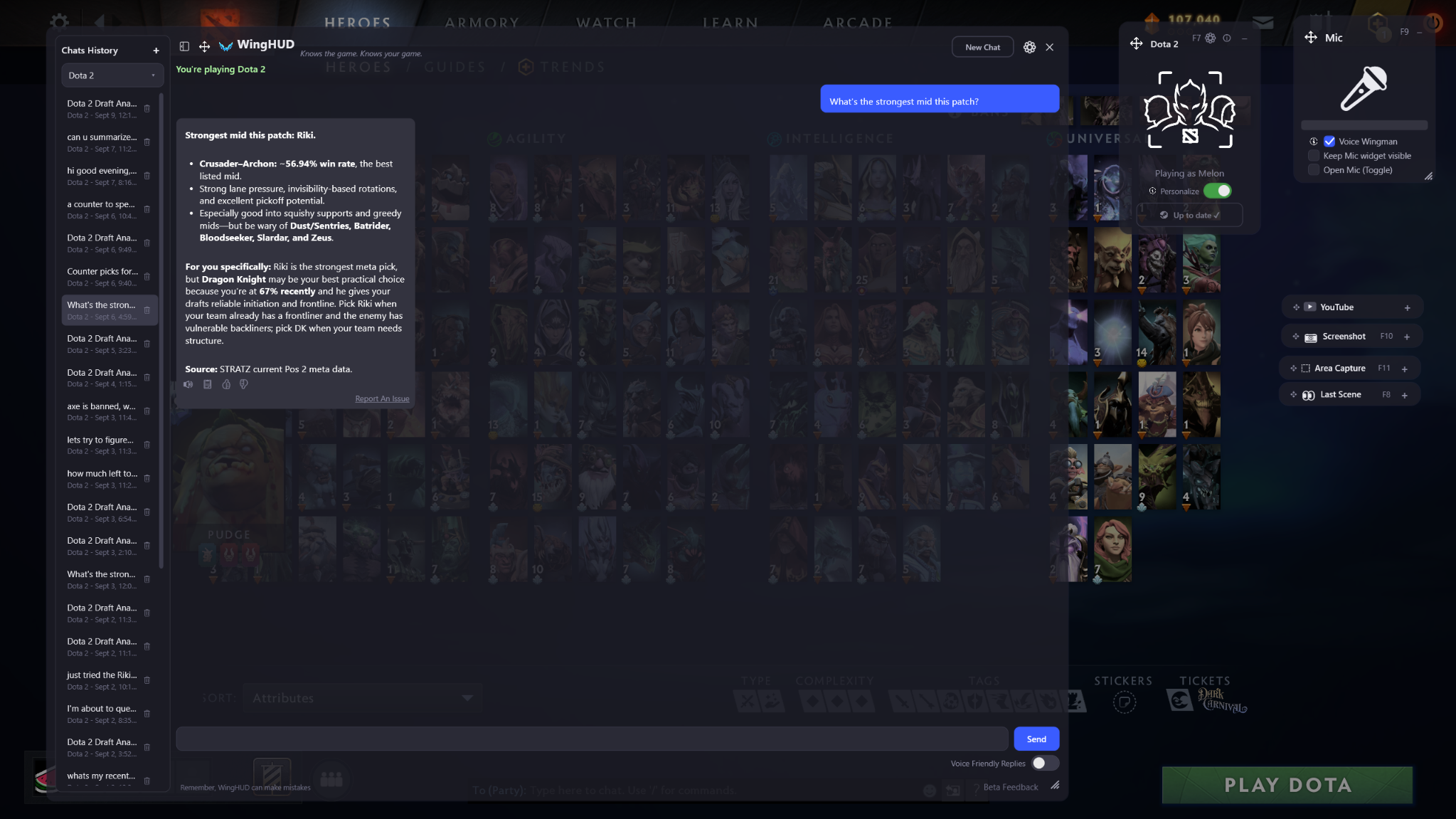Click the move handle on the Mic widget
Viewport: 1456px width, 819px height.
[1310, 37]
